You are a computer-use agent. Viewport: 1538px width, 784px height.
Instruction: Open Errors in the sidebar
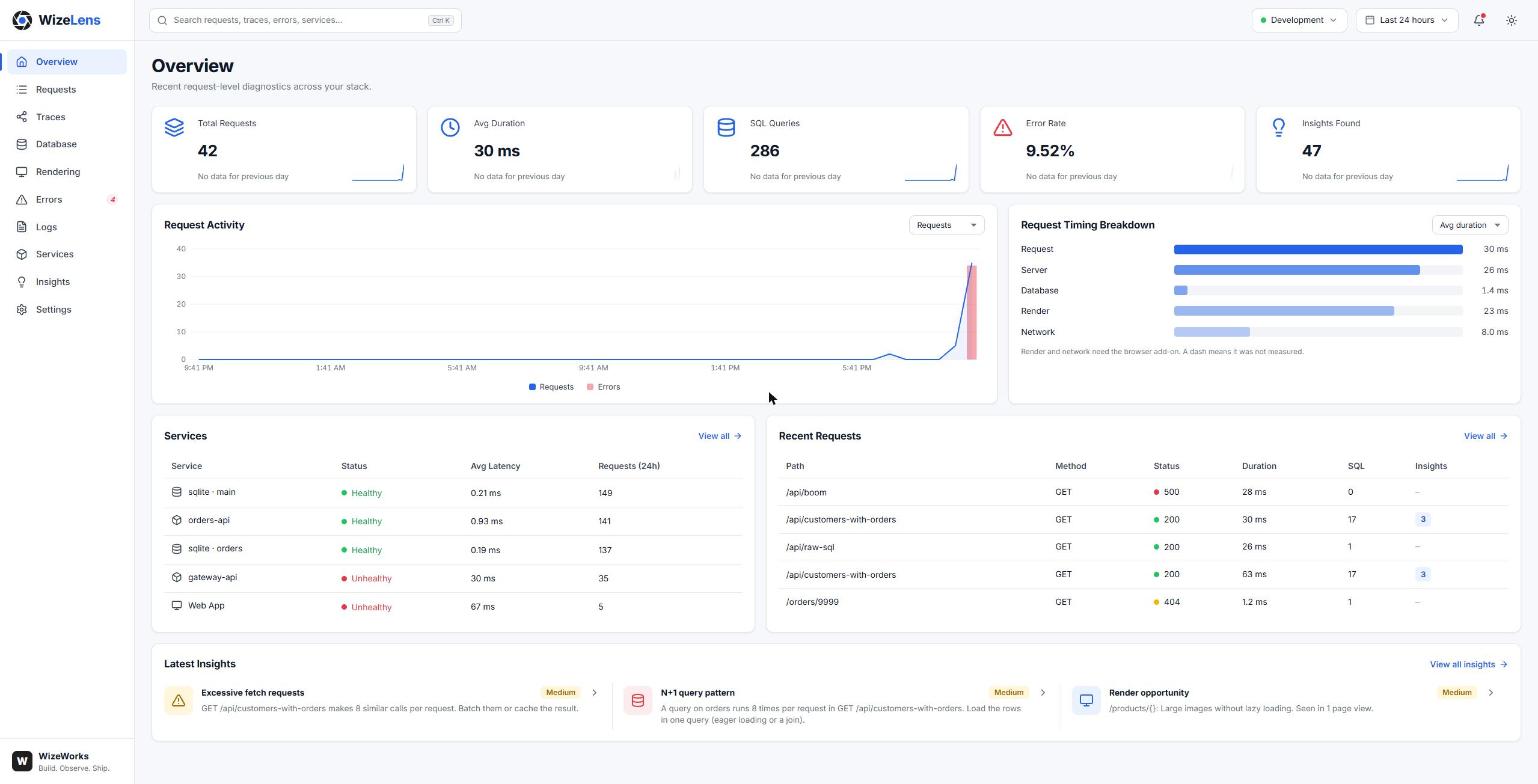(67, 200)
